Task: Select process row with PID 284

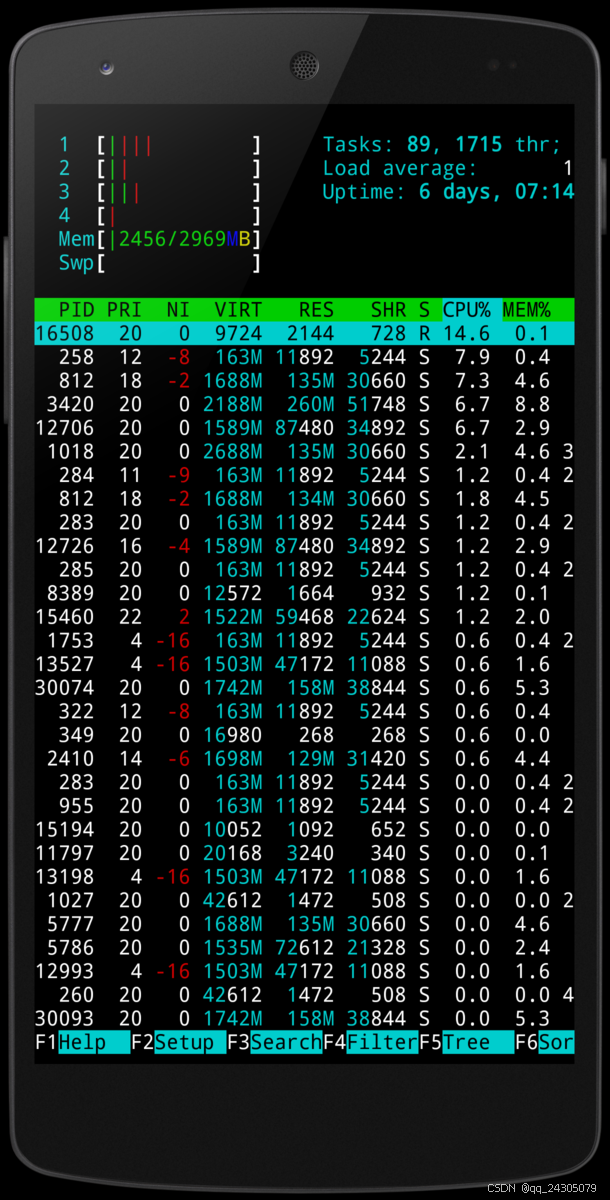Action: point(305,475)
